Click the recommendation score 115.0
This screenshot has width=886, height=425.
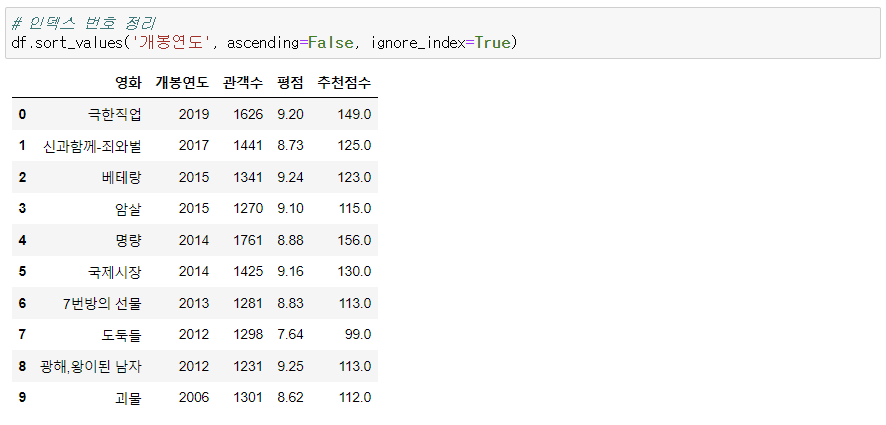354,209
